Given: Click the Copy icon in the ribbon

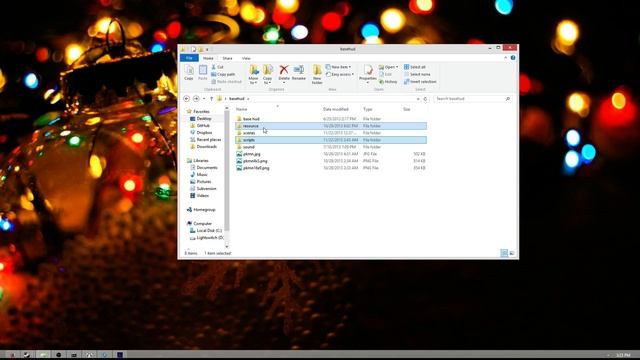Looking at the screenshot, I should tap(189, 72).
